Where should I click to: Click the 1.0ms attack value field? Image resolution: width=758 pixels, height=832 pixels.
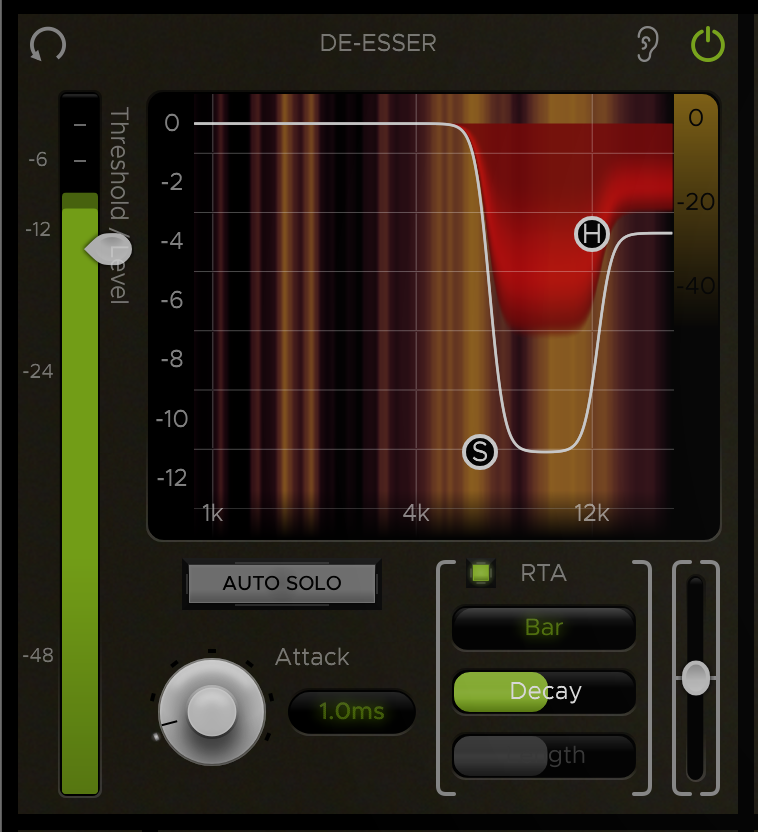point(352,712)
